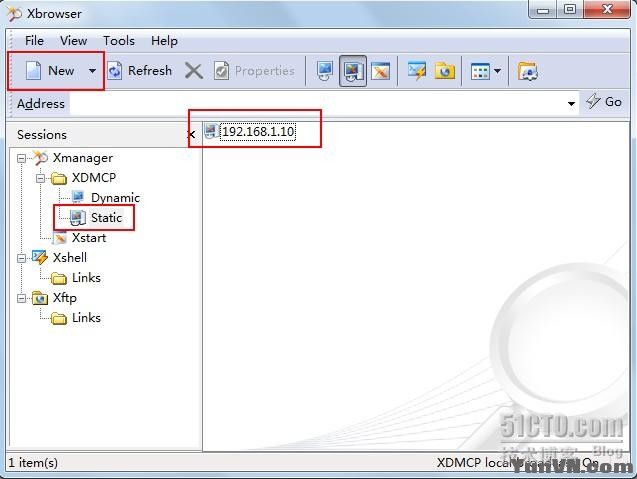Click the view mode grid icon

pos(480,72)
